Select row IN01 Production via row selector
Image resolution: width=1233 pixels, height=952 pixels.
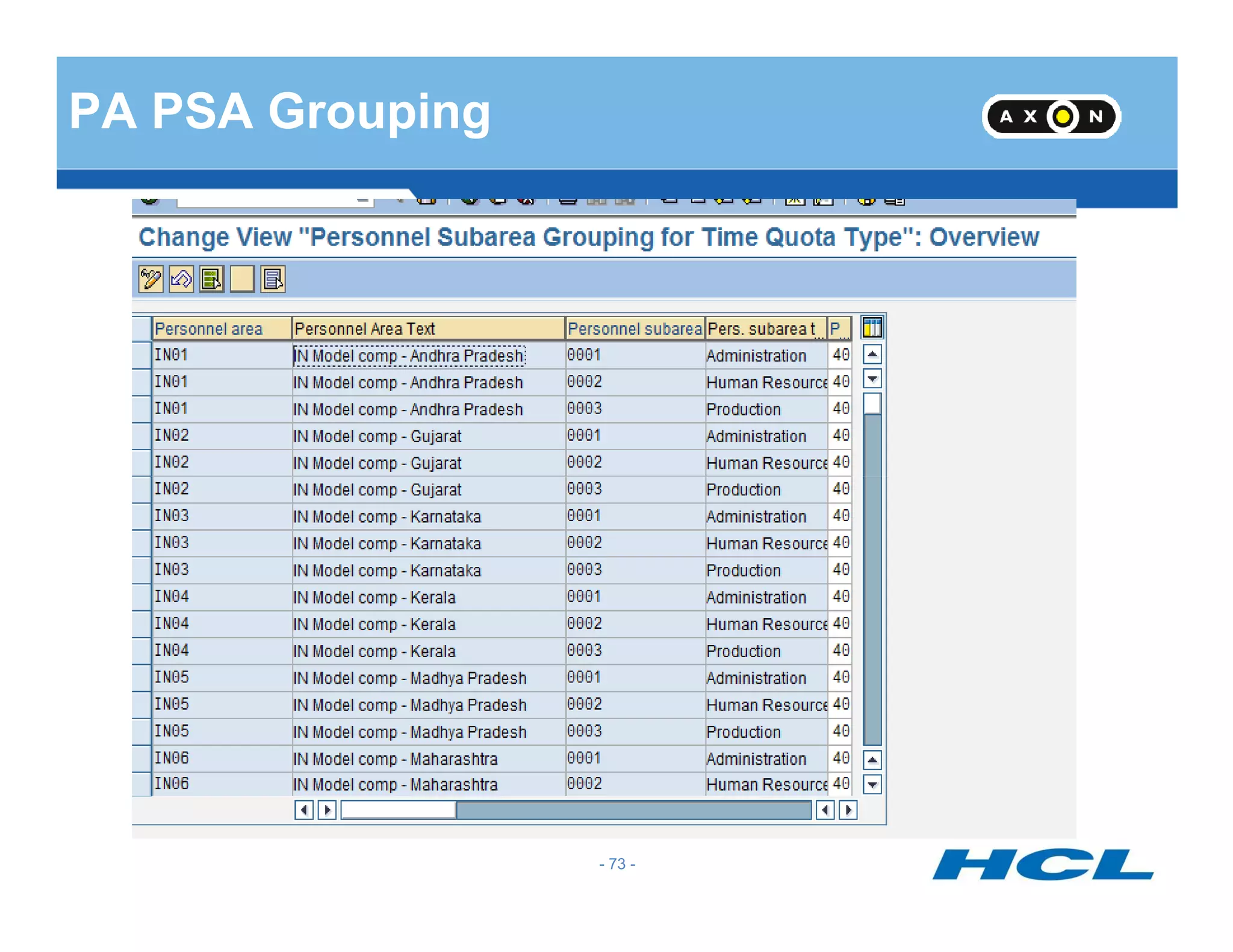(141, 409)
